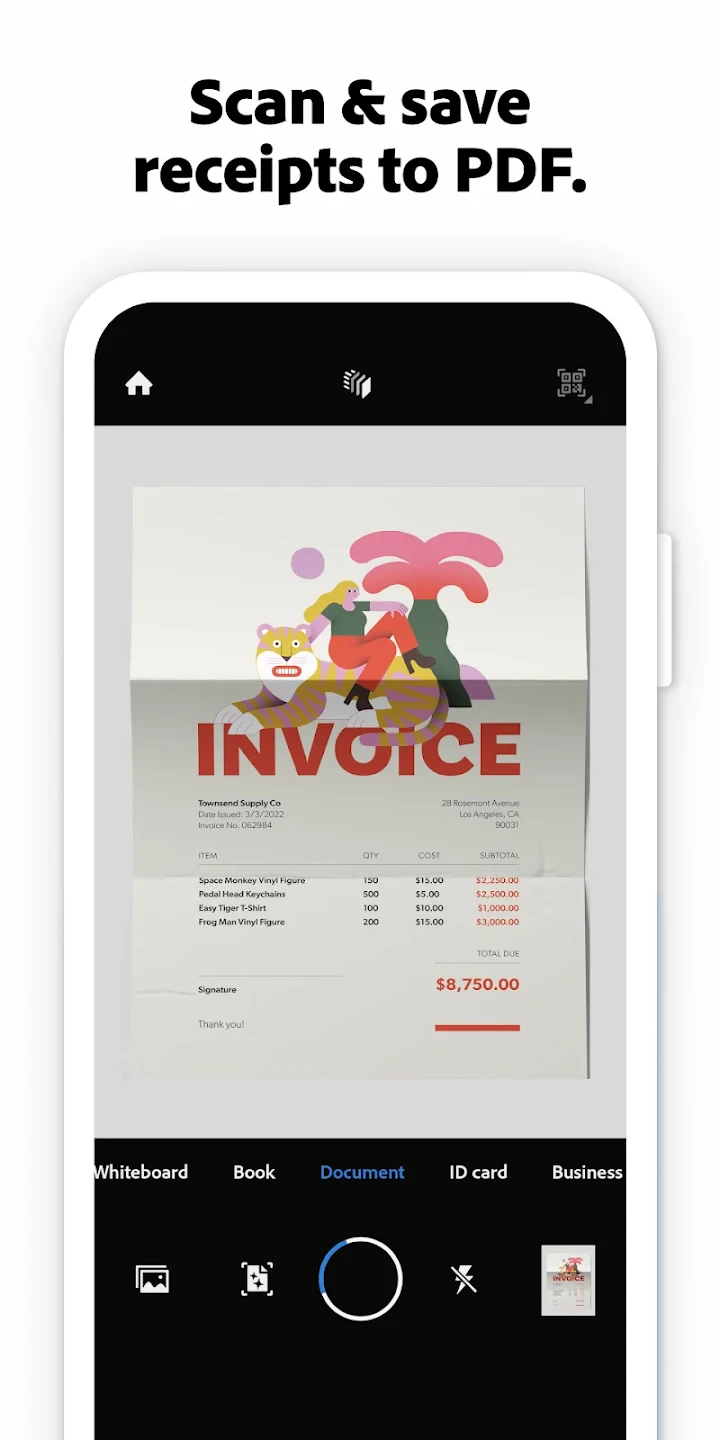Switch to Whiteboard scan mode
720x1440 pixels.
click(141, 1172)
